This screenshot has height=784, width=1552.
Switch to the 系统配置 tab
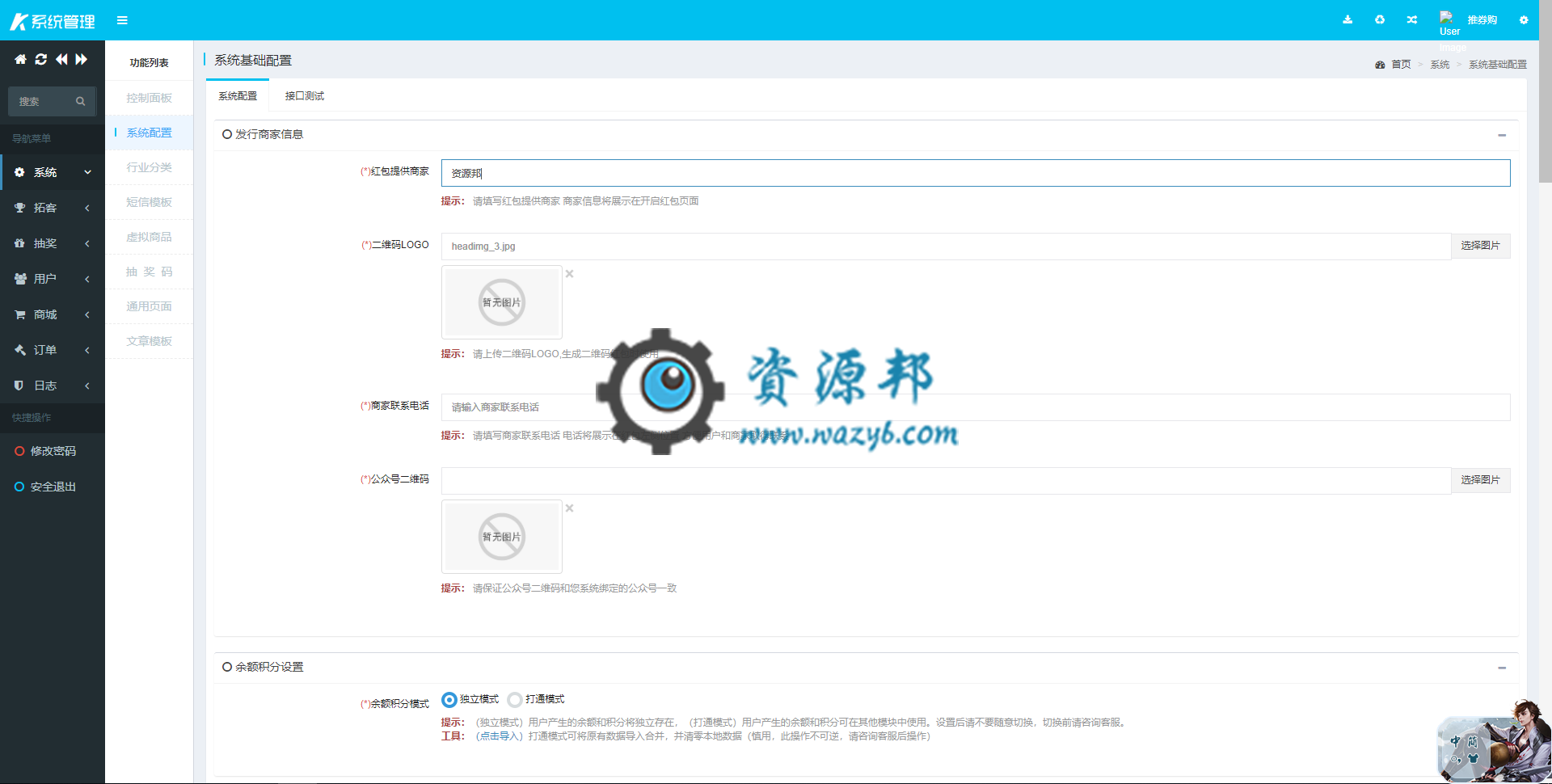(x=238, y=96)
